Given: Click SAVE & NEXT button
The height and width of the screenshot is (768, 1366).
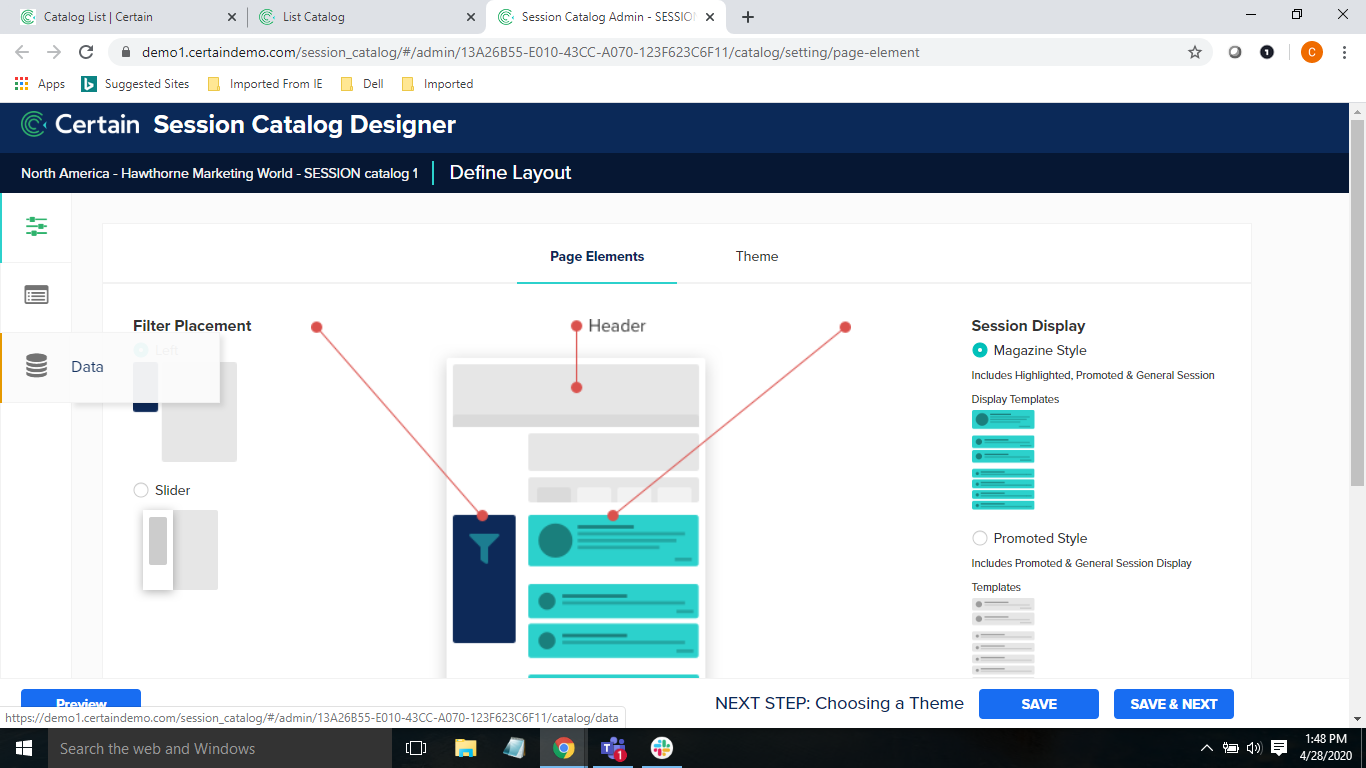Looking at the screenshot, I should click(1174, 704).
